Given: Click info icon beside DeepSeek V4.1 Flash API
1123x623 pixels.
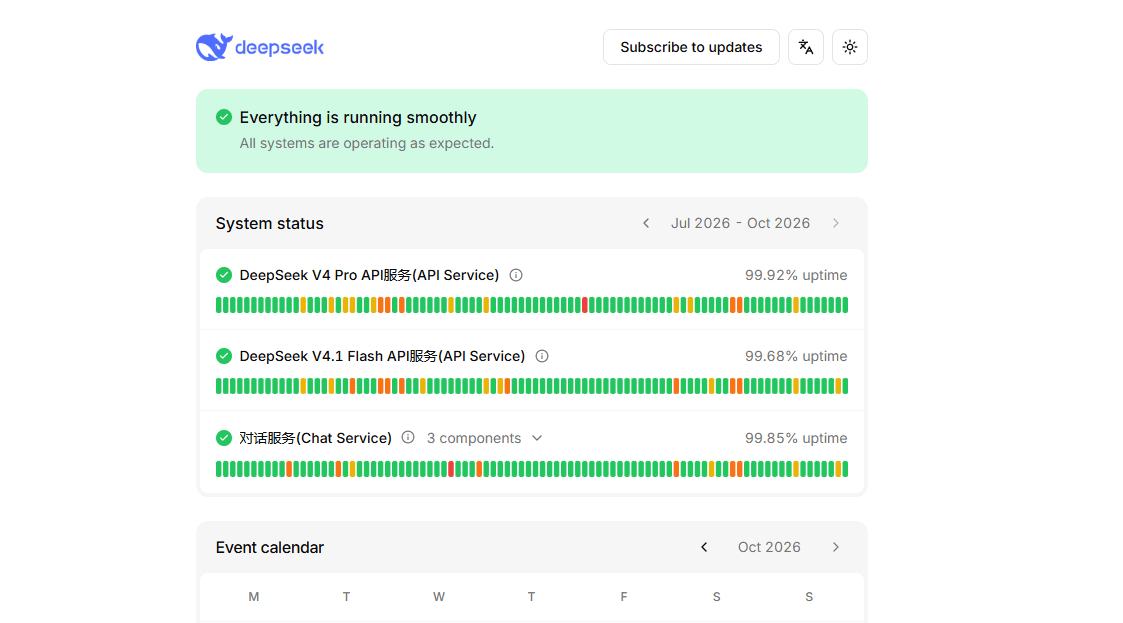Looking at the screenshot, I should pos(542,356).
